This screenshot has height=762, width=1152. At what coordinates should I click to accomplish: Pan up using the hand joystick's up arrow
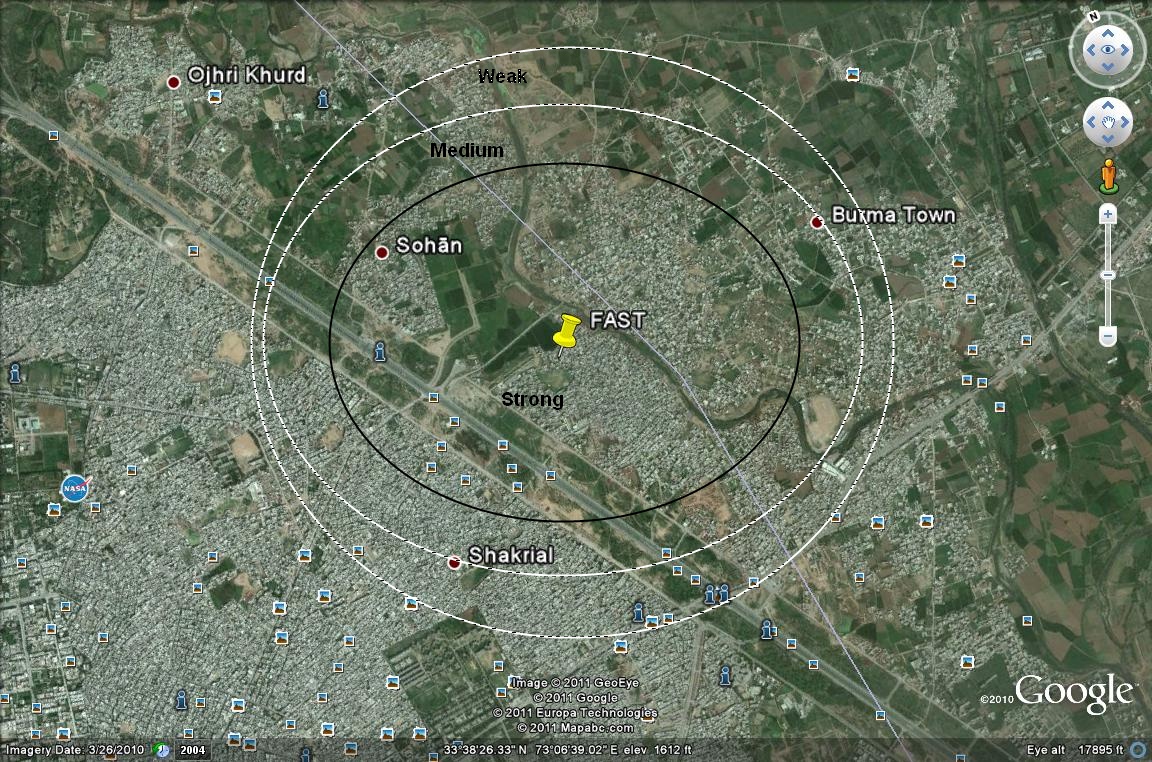[1107, 106]
